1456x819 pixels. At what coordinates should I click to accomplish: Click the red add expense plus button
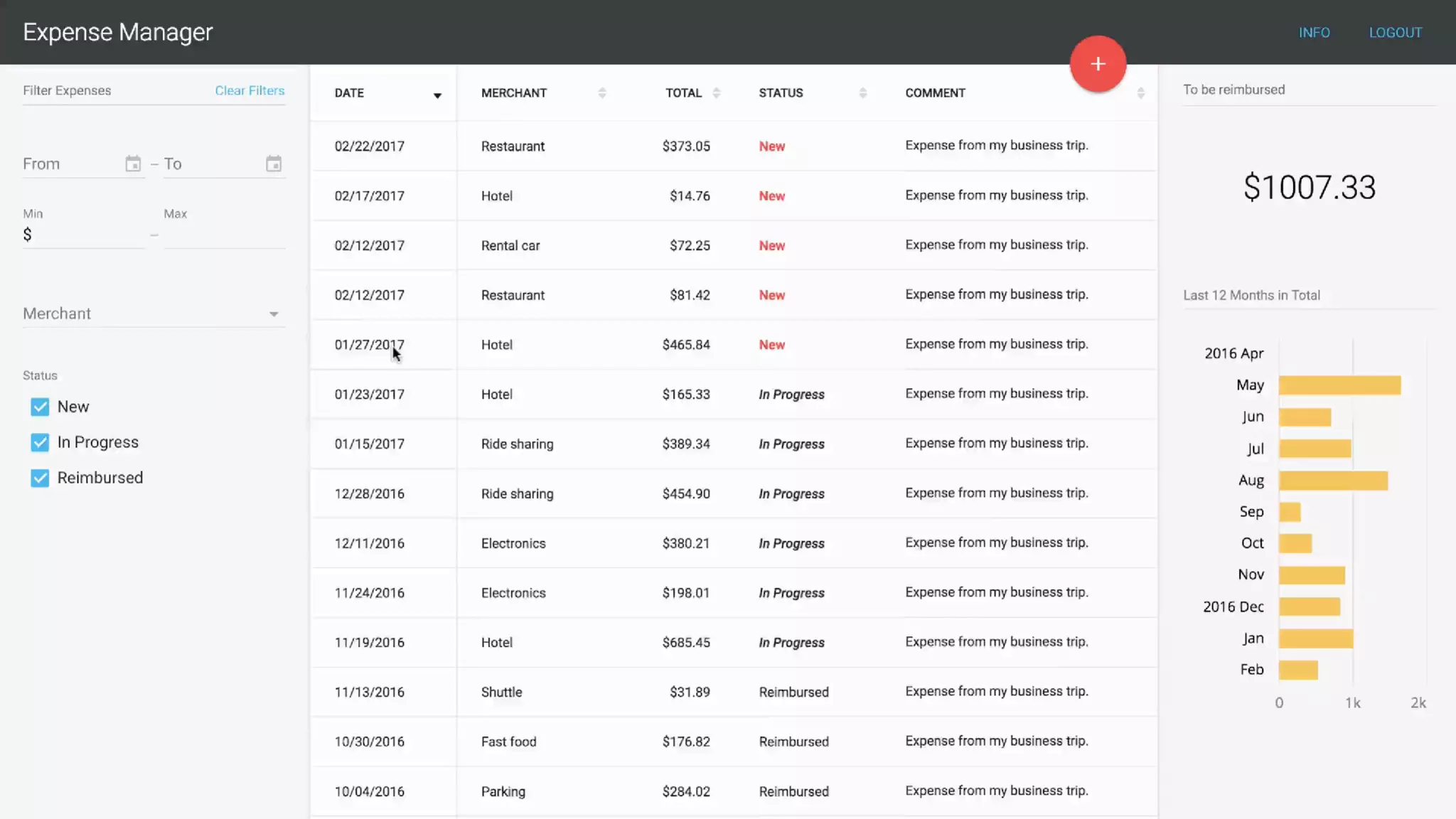(x=1098, y=64)
